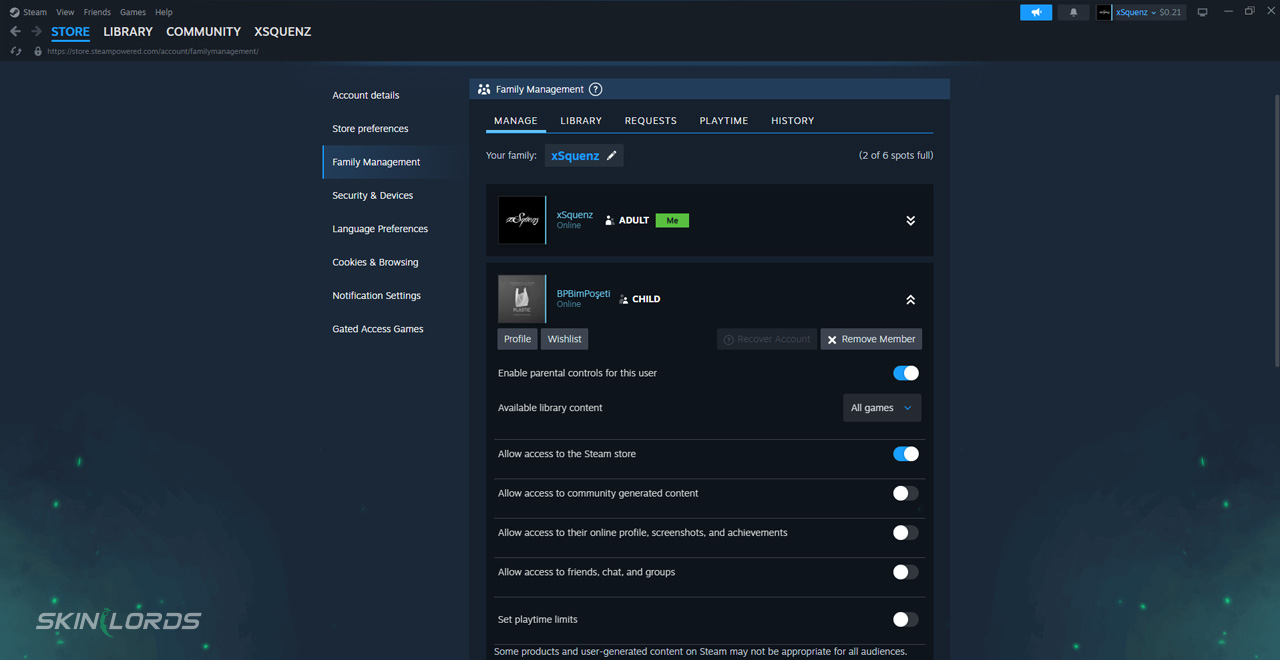
Task: Go back with the back arrow
Action: pyautogui.click(x=15, y=32)
